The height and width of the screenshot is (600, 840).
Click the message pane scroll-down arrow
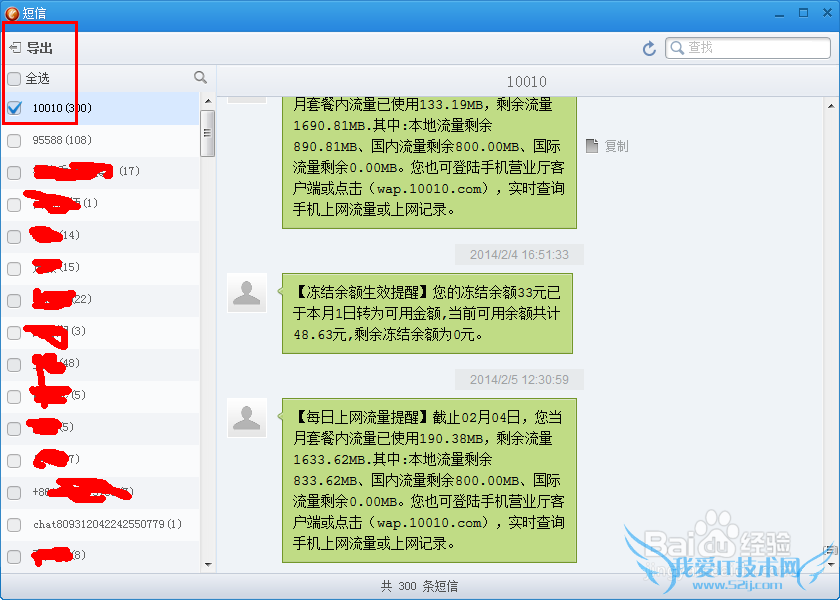pyautogui.click(x=831, y=565)
